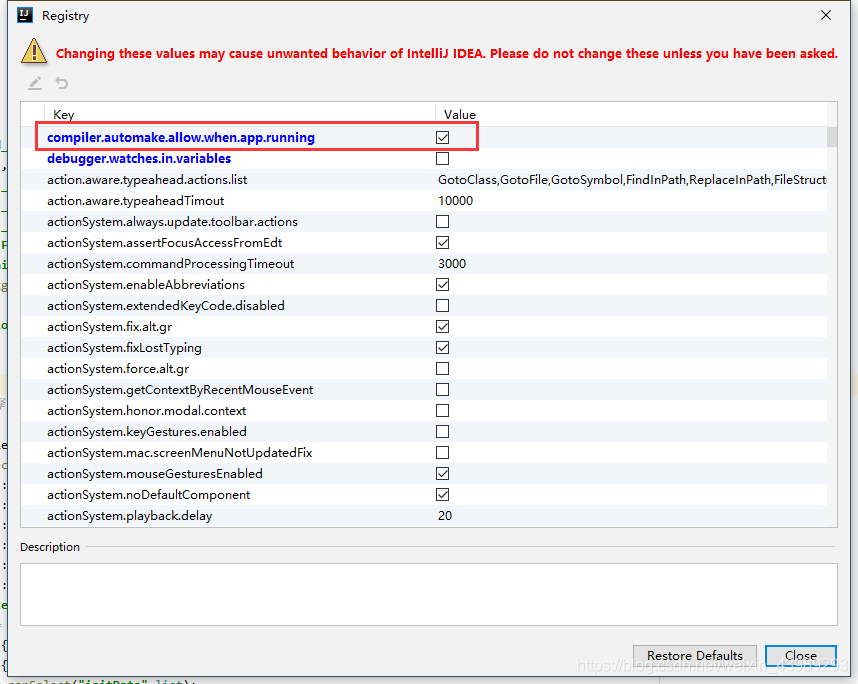The height and width of the screenshot is (684, 858).
Task: Select the actionSystem.fixLostTyping key text
Action: (x=124, y=347)
